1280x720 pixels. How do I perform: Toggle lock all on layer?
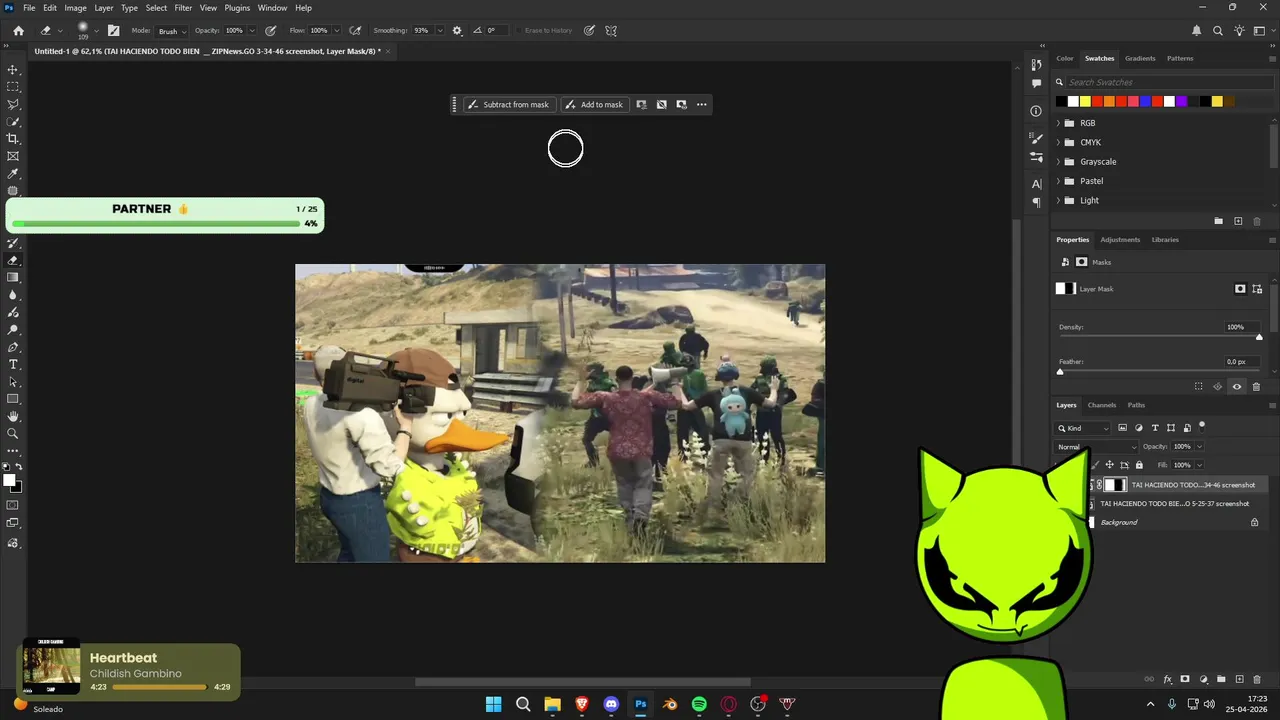pyautogui.click(x=1139, y=465)
